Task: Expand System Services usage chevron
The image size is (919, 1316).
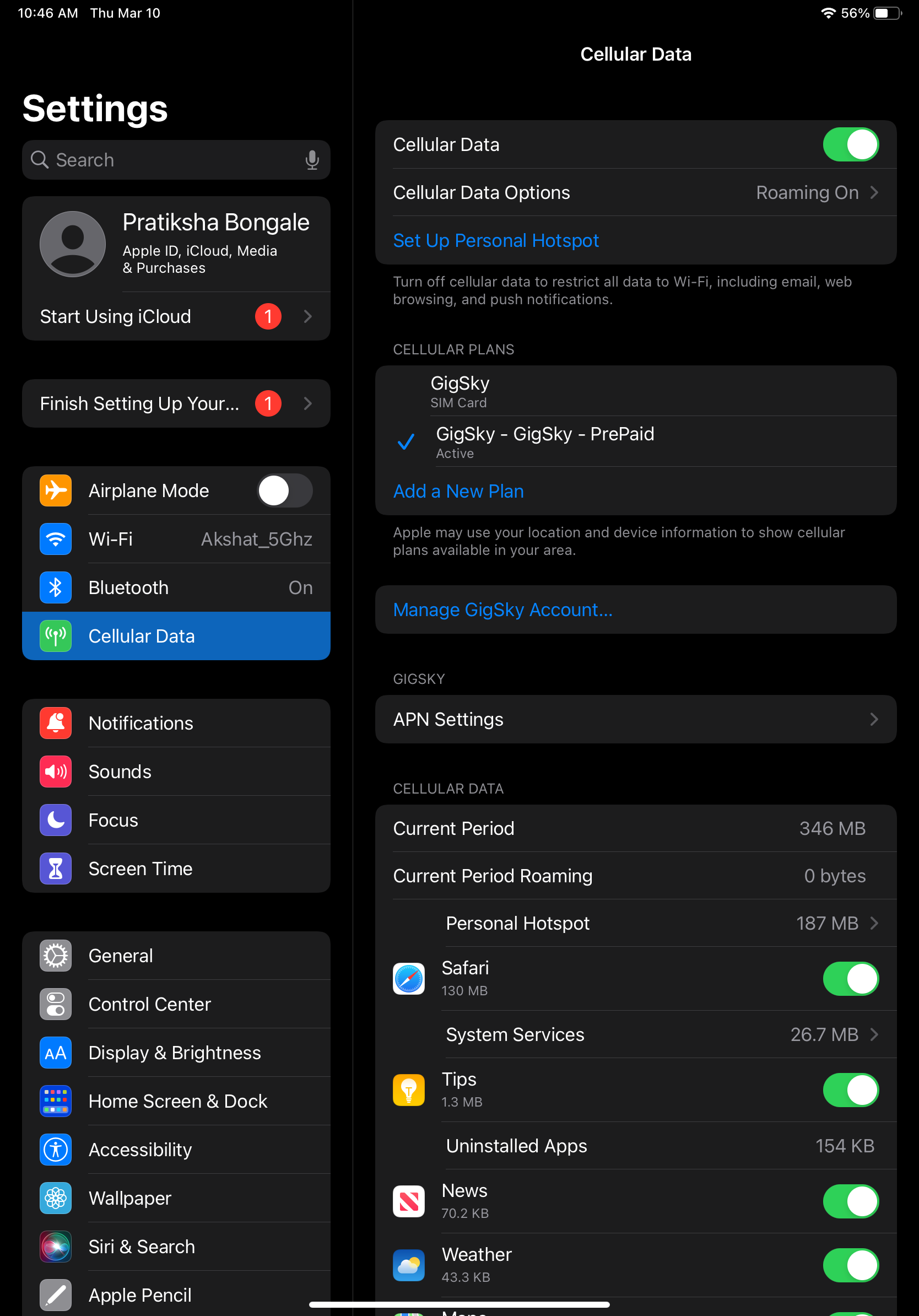Action: click(x=874, y=1034)
